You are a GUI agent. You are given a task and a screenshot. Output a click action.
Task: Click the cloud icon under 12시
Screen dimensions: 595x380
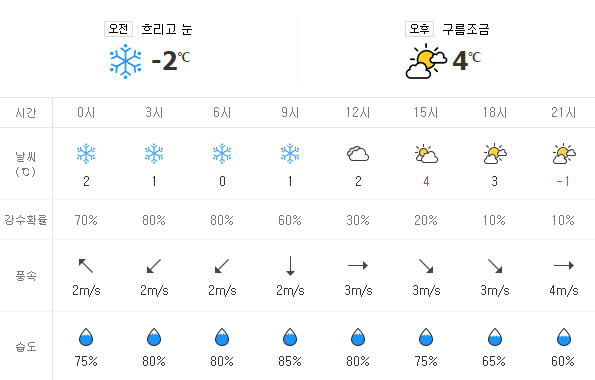(358, 154)
